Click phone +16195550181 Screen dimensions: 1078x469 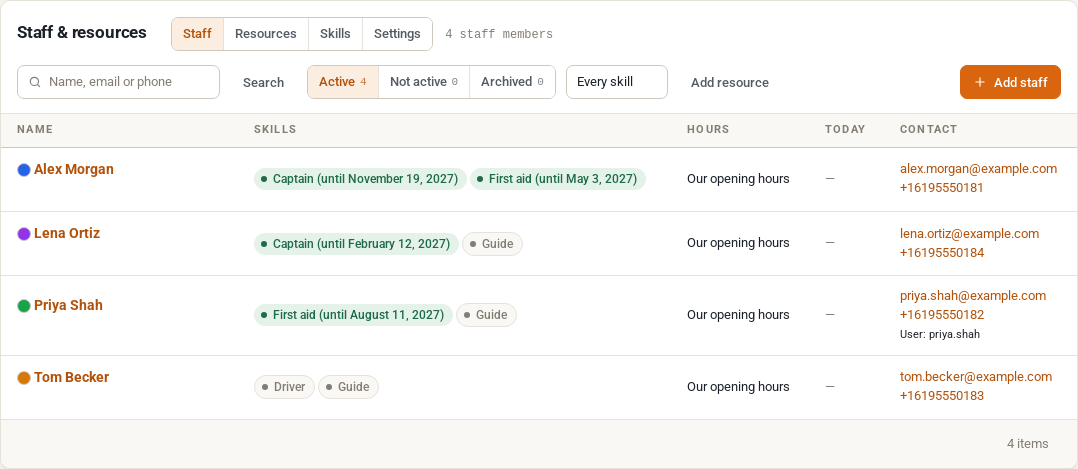point(942,188)
